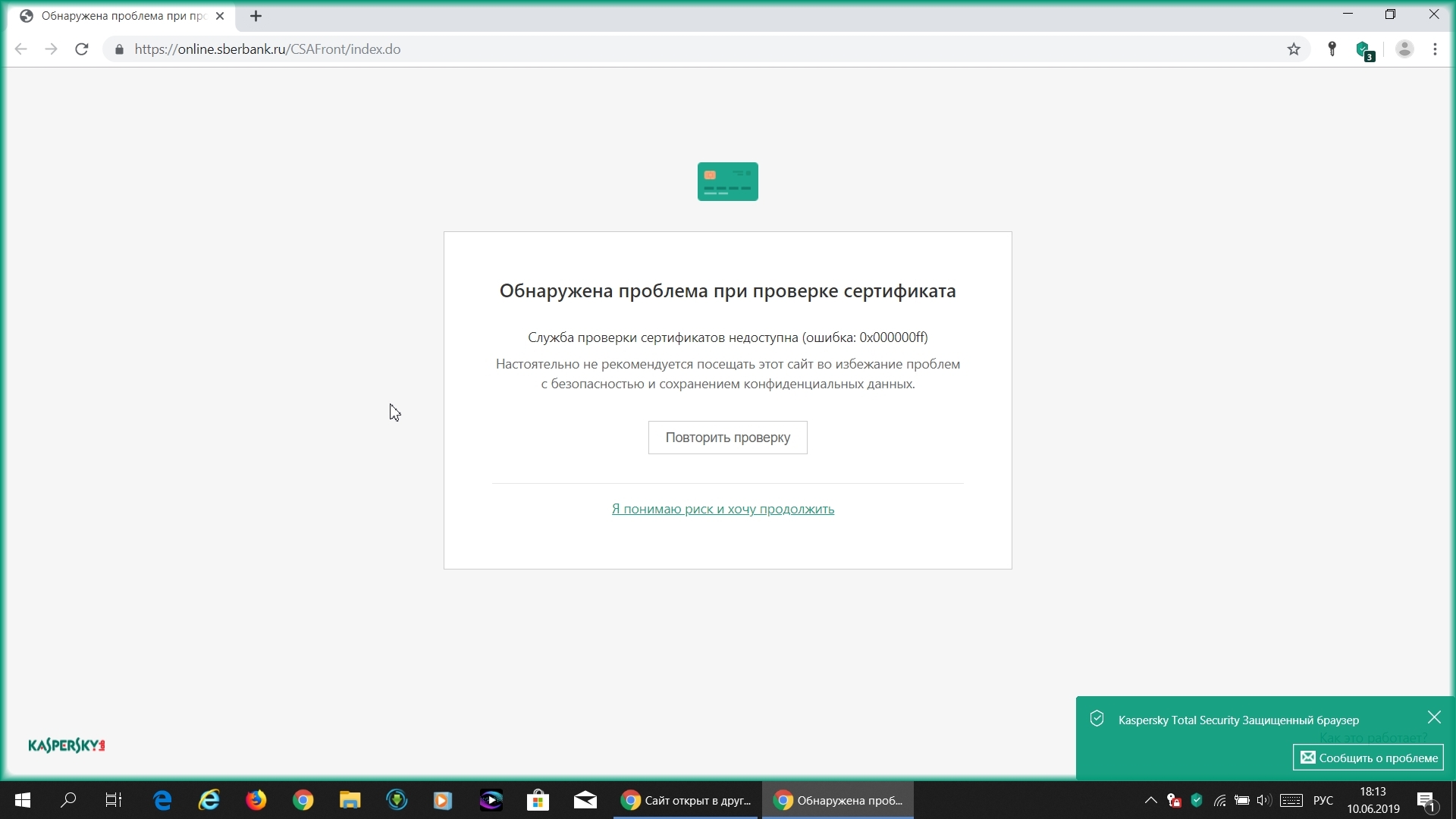Open Firefox from the taskbar

pyautogui.click(x=256, y=800)
